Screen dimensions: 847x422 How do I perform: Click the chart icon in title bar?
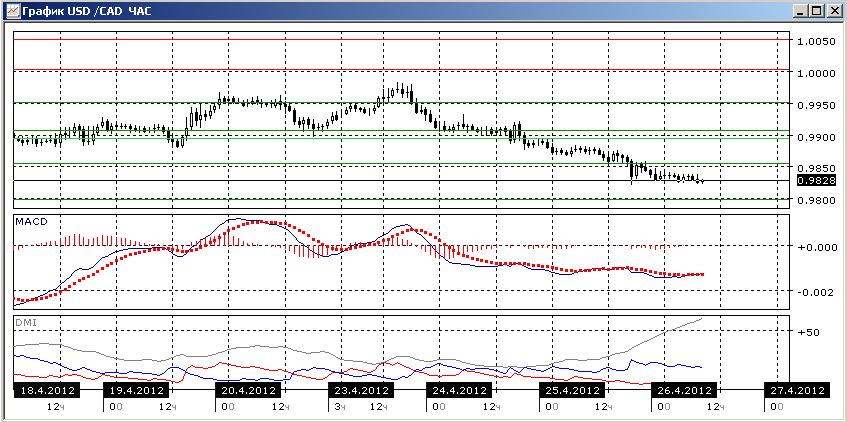12,10
